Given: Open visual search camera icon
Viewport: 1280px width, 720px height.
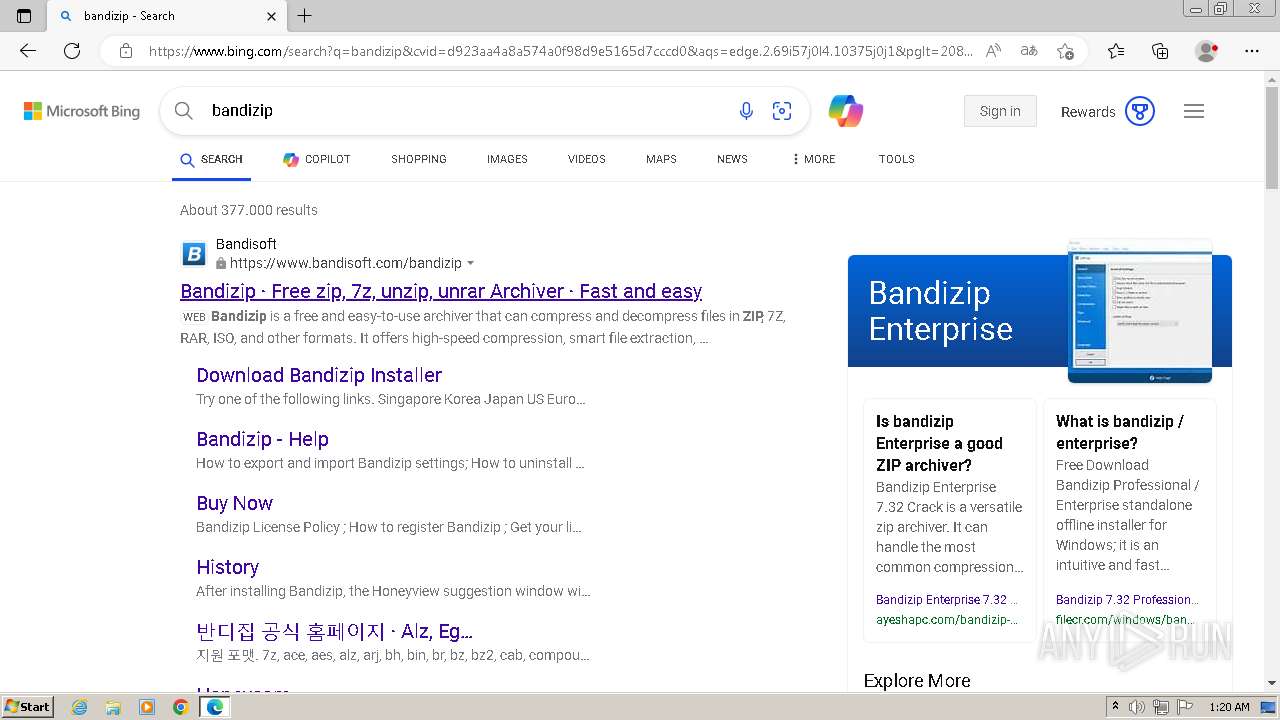Looking at the screenshot, I should 782,111.
